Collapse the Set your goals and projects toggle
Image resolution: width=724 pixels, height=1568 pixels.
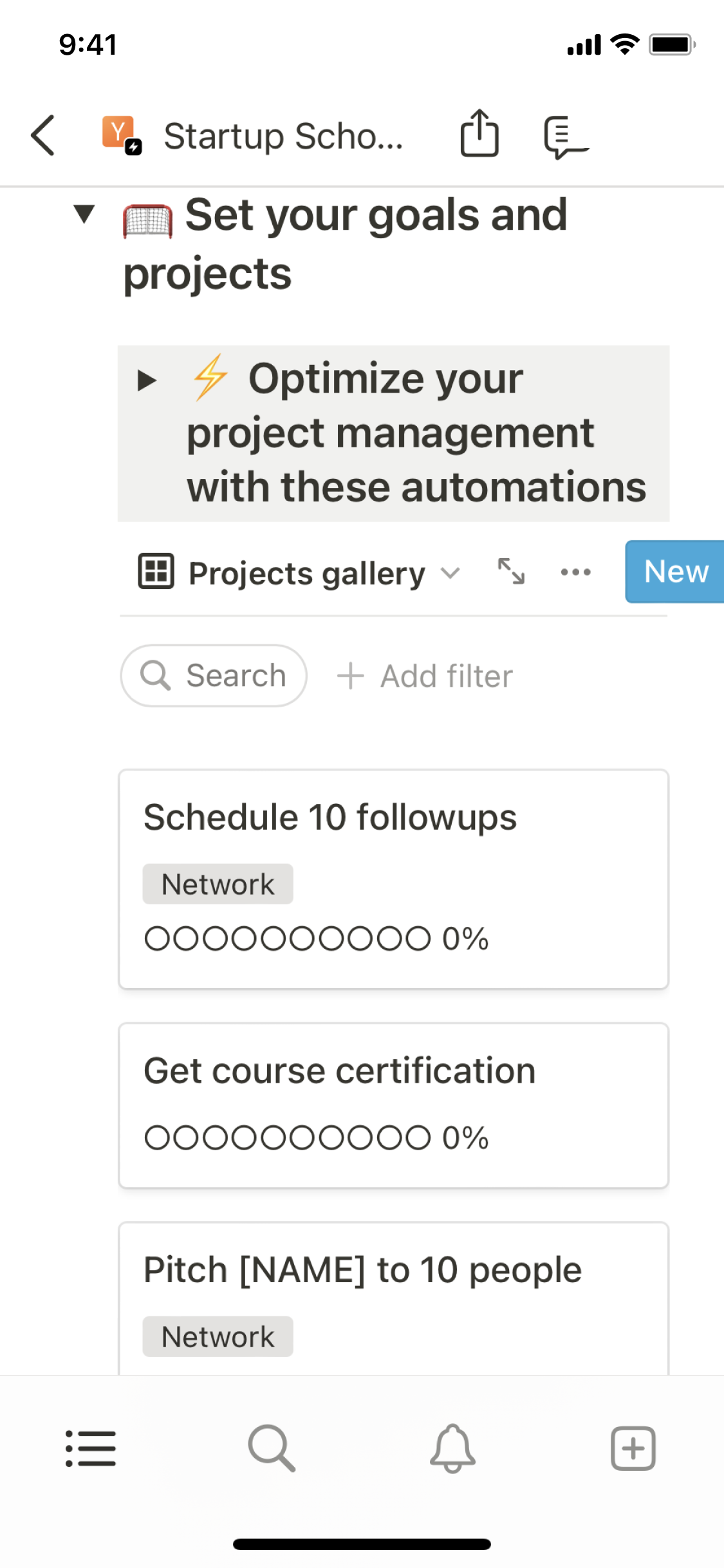pyautogui.click(x=84, y=214)
